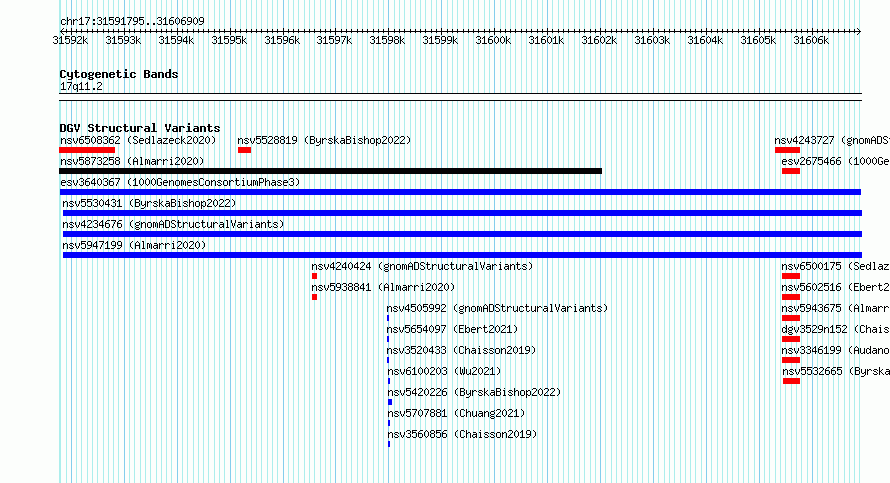The width and height of the screenshot is (890, 483).
Task: Click the nsv5528819 (ByrskaBishop2022) variant label
Action: pos(324,140)
